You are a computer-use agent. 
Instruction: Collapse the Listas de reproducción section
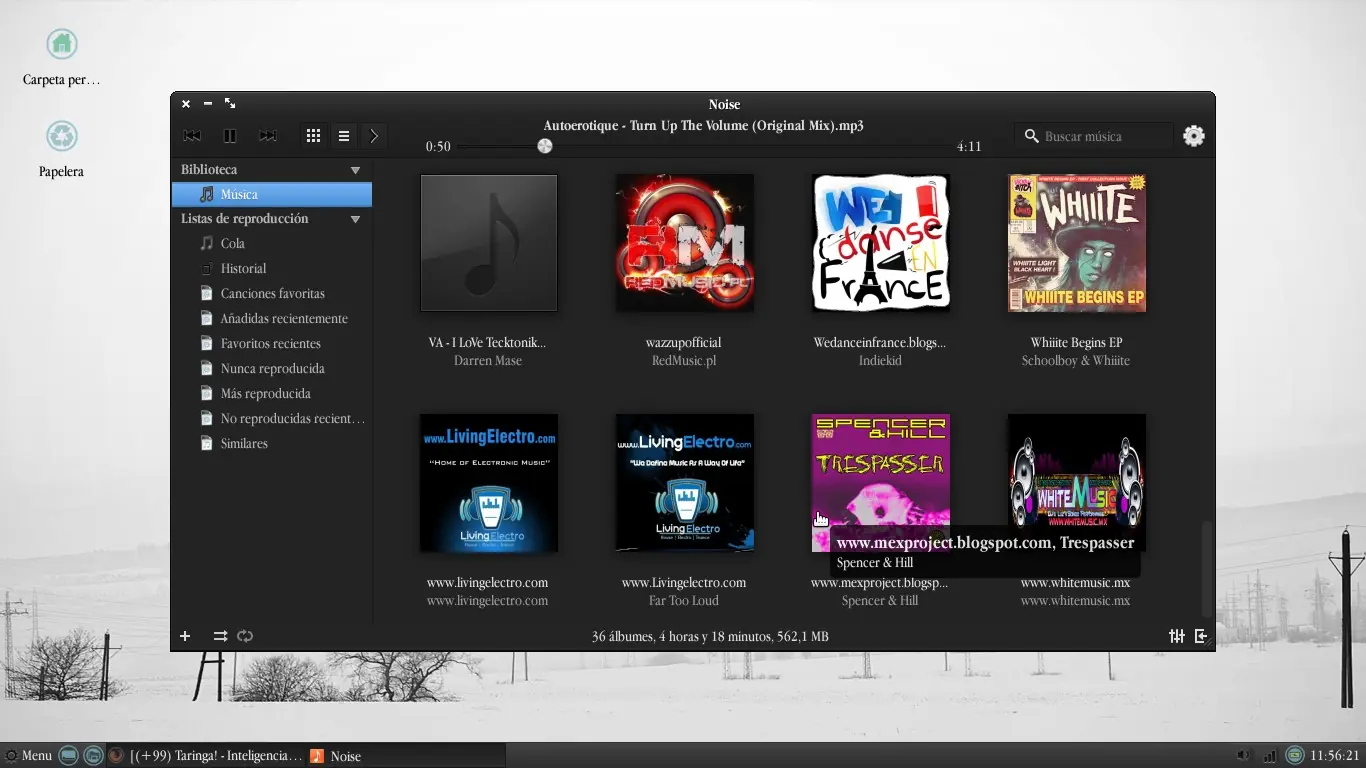355,219
